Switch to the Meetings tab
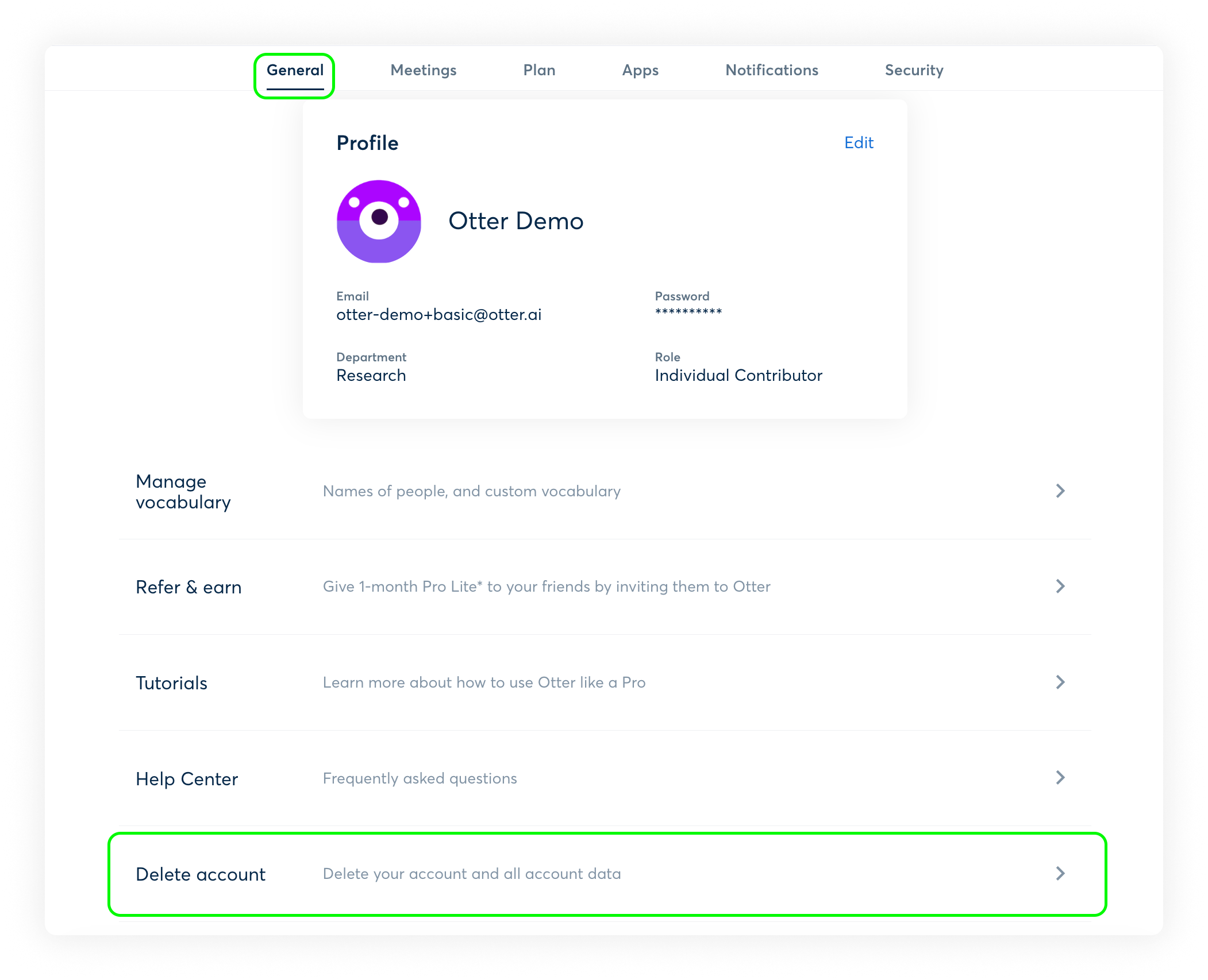The height and width of the screenshot is (980, 1208). tap(423, 70)
